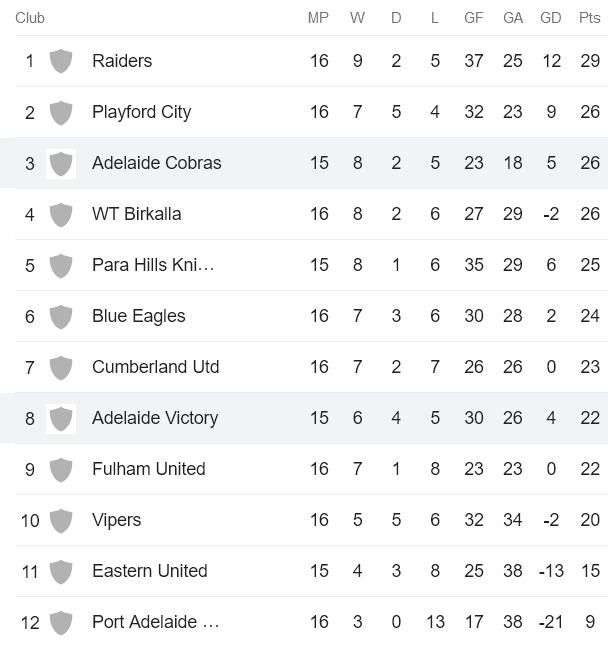Screen dimensions: 608x652
Task: Open the truncated Para Hills Kni… team
Action: [153, 265]
